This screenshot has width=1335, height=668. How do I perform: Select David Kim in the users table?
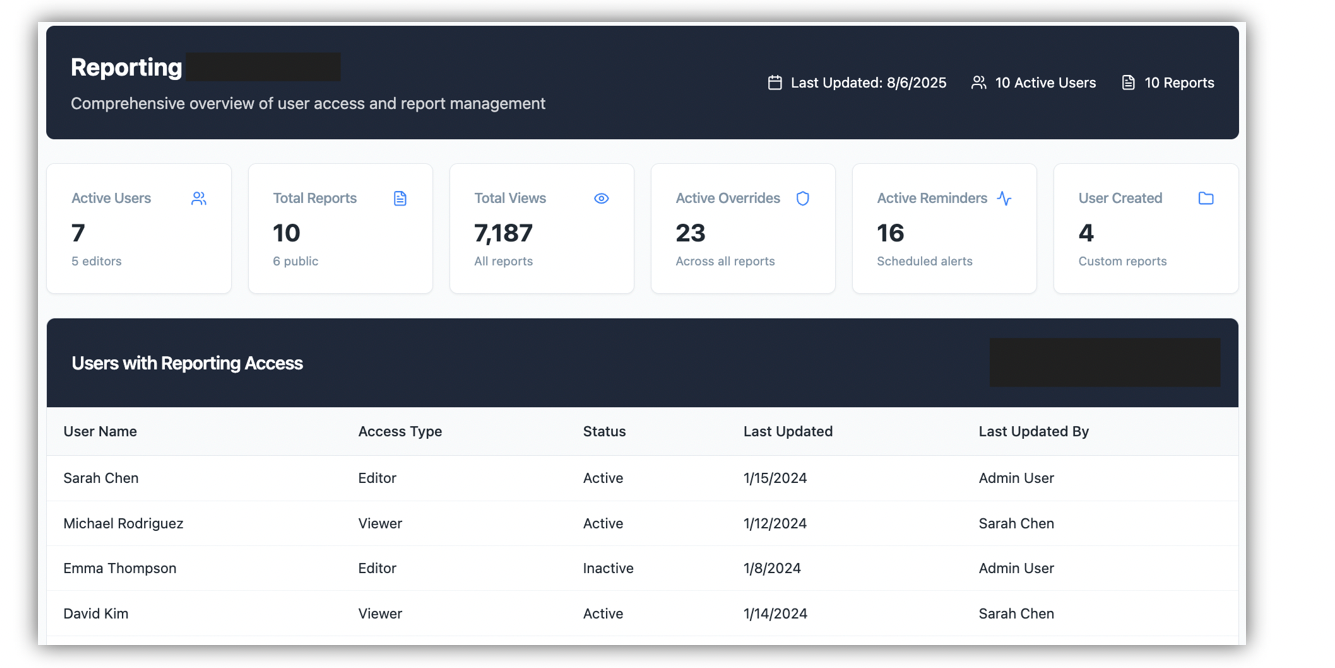(x=96, y=613)
